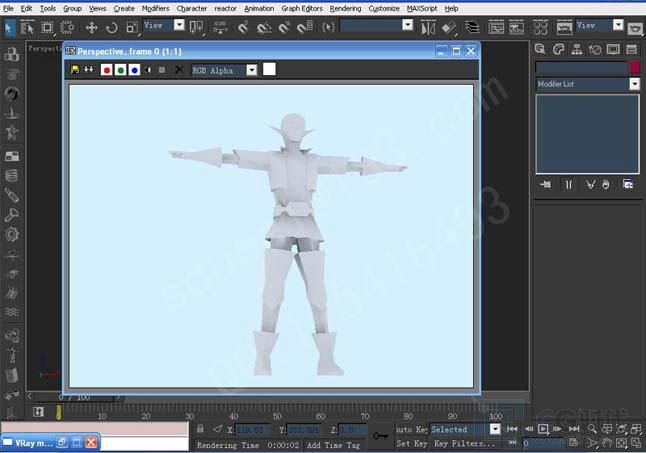
Task: Open Schematic View
Action: click(x=516, y=28)
